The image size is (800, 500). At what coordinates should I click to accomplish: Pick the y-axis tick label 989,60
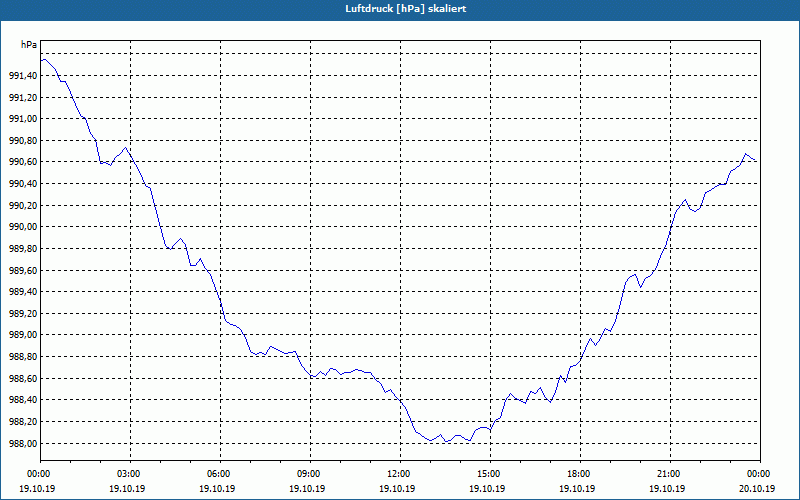point(23,270)
